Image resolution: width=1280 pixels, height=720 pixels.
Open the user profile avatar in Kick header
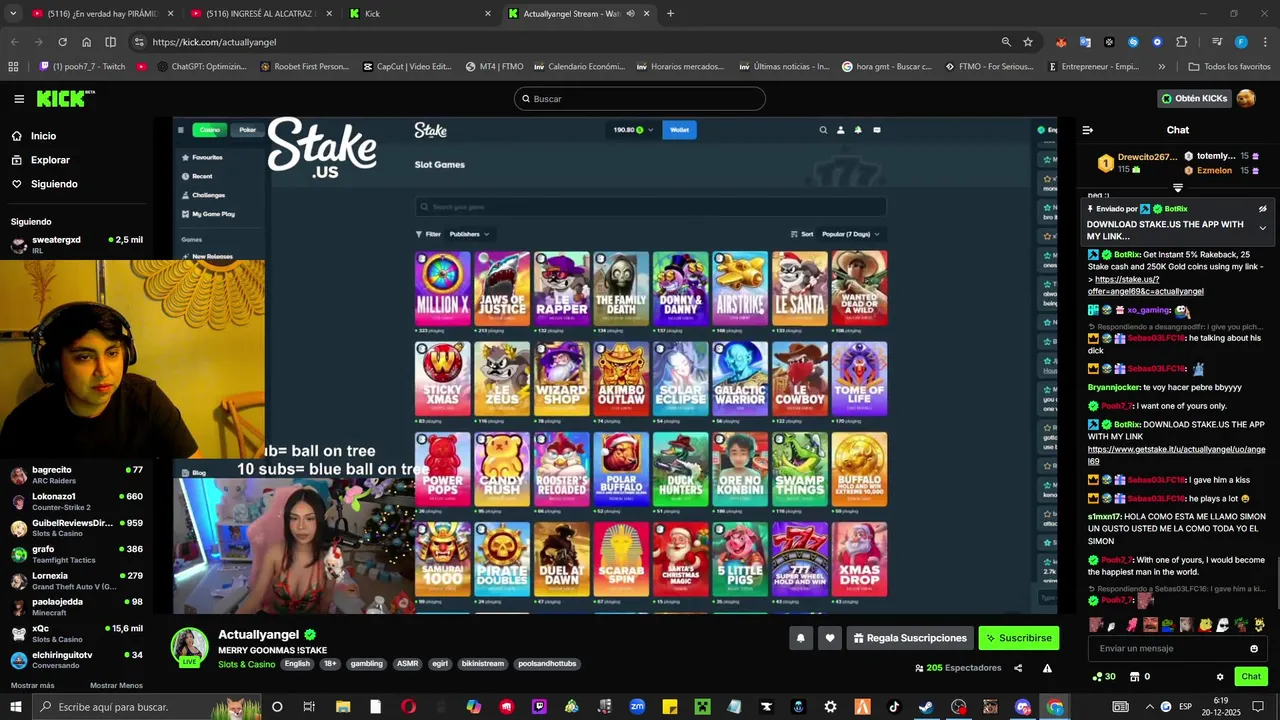(1246, 98)
